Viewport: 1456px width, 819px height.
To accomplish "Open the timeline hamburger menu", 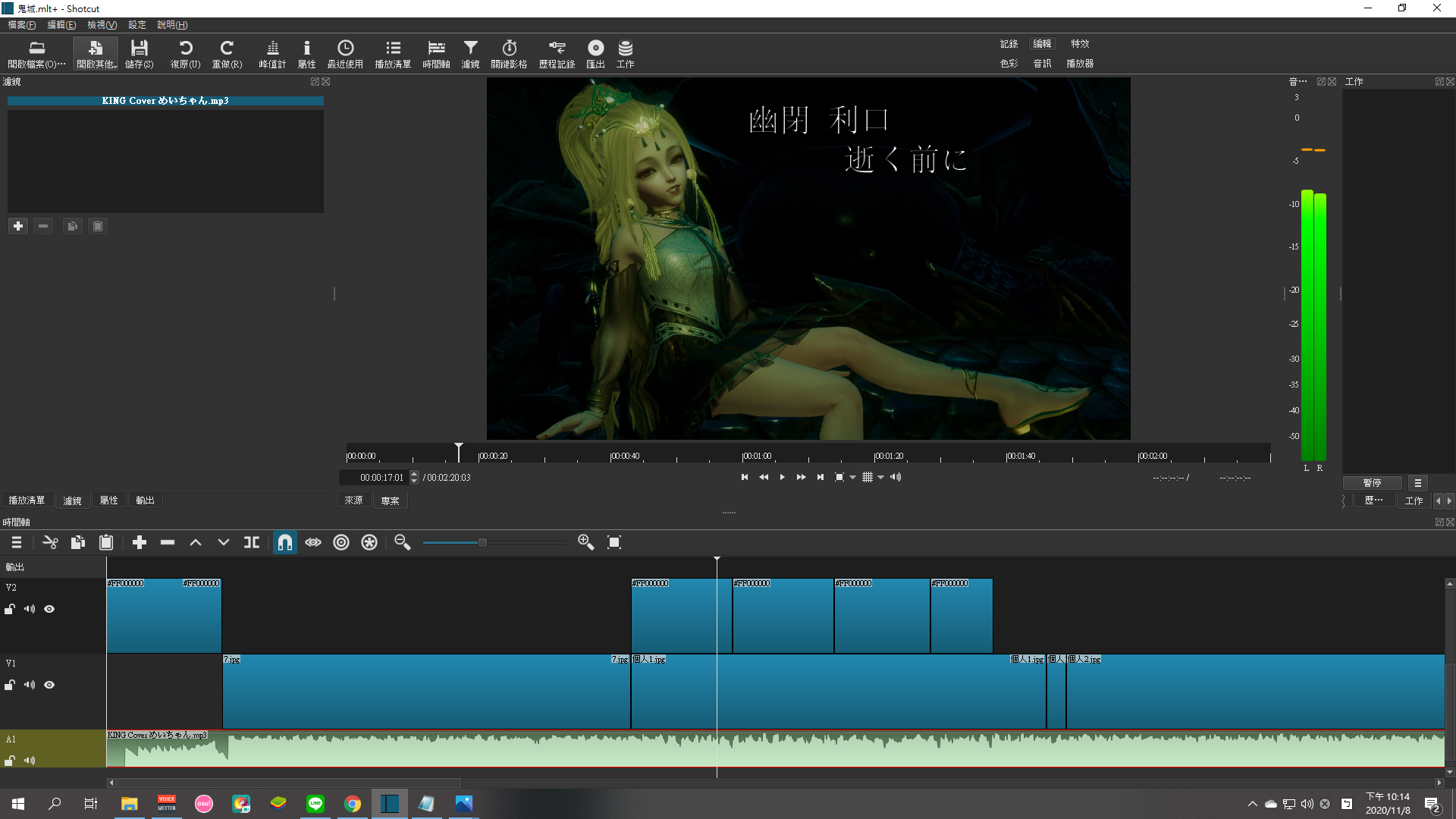I will pos(17,542).
